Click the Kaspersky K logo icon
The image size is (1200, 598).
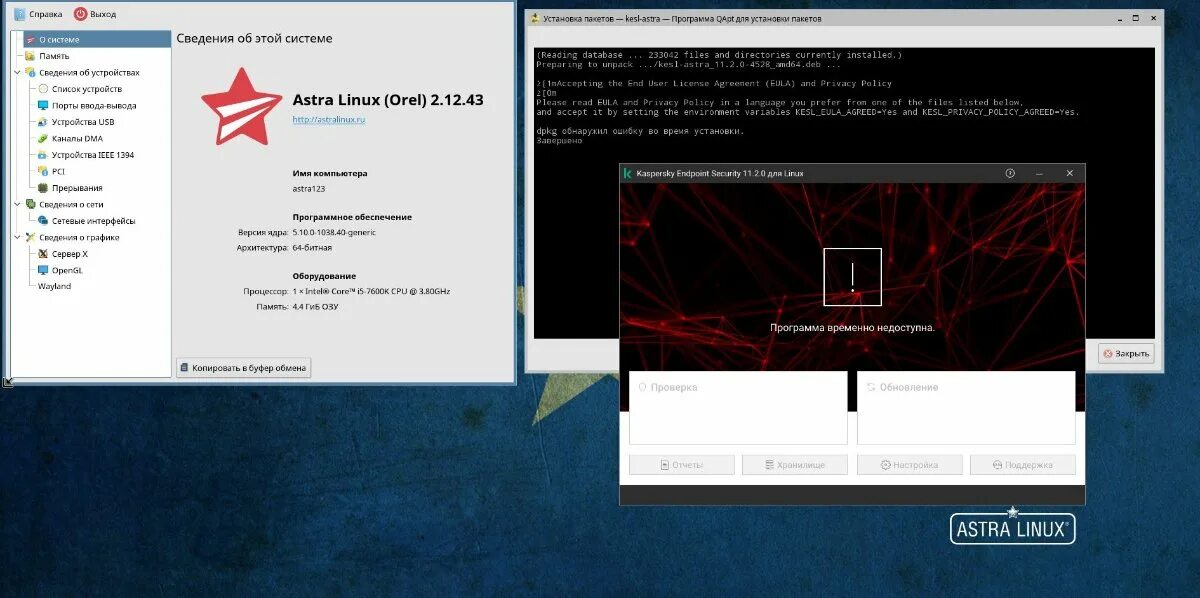coord(627,173)
